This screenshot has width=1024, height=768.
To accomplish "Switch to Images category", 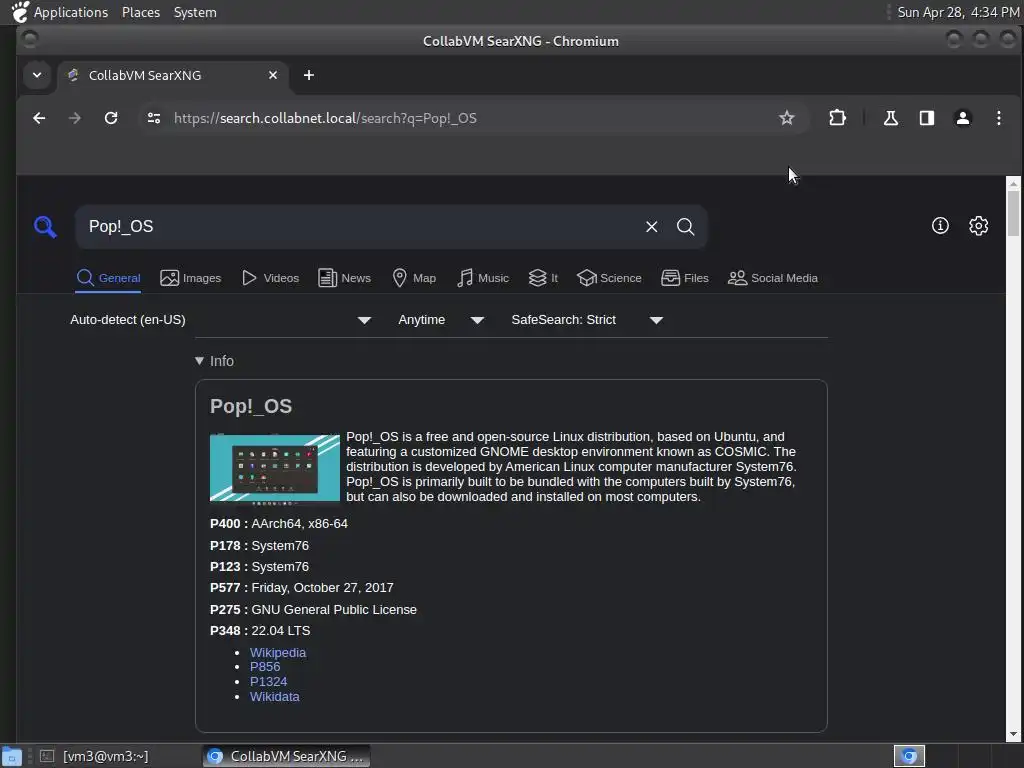I will pos(191,278).
